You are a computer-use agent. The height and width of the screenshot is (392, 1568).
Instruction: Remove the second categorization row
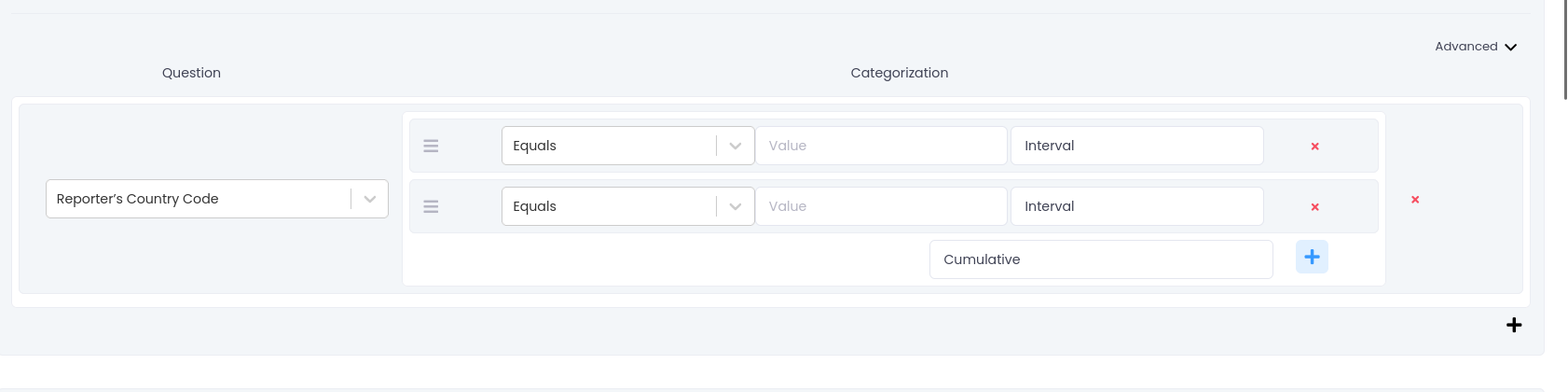click(x=1314, y=207)
